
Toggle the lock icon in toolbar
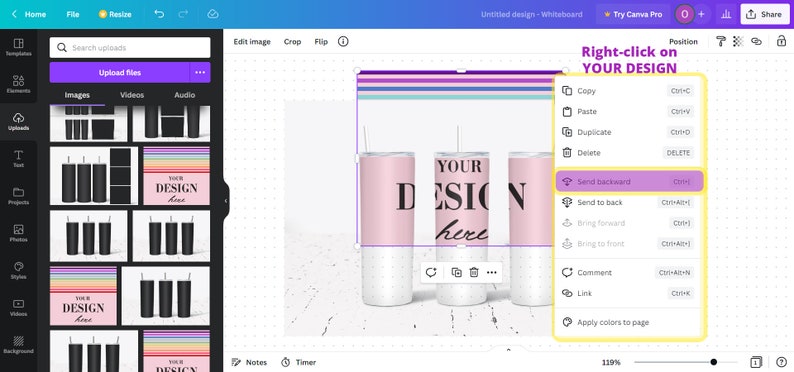[x=781, y=42]
